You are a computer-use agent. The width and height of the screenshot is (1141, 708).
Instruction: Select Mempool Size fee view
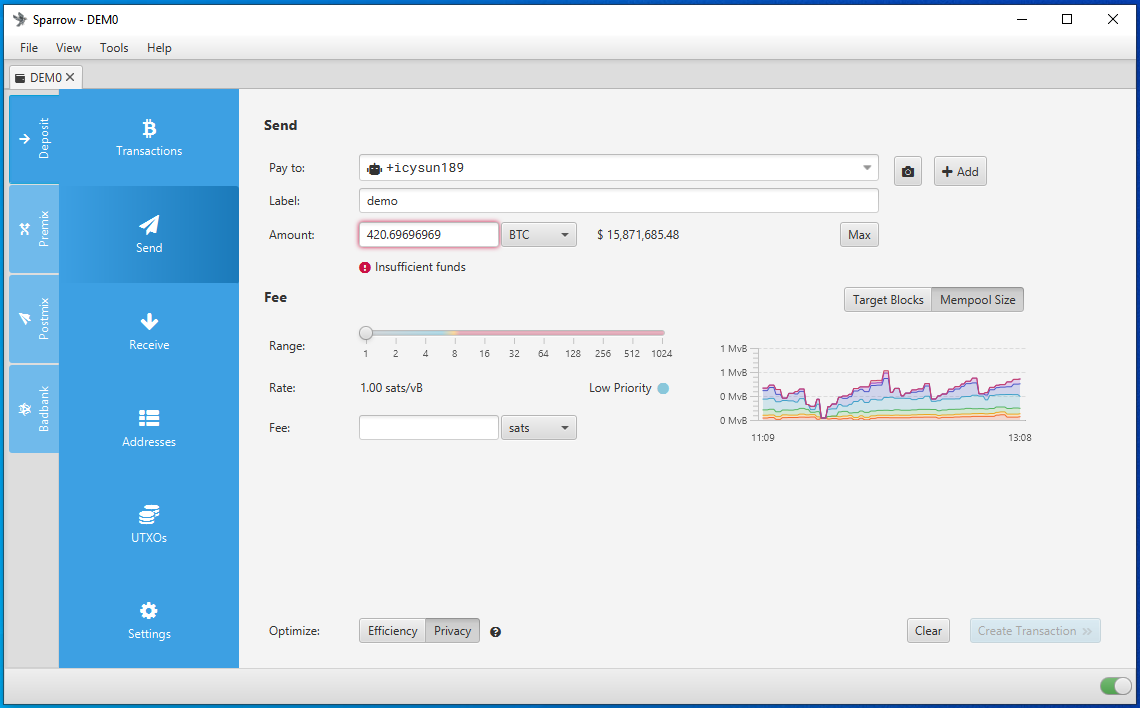pos(977,300)
